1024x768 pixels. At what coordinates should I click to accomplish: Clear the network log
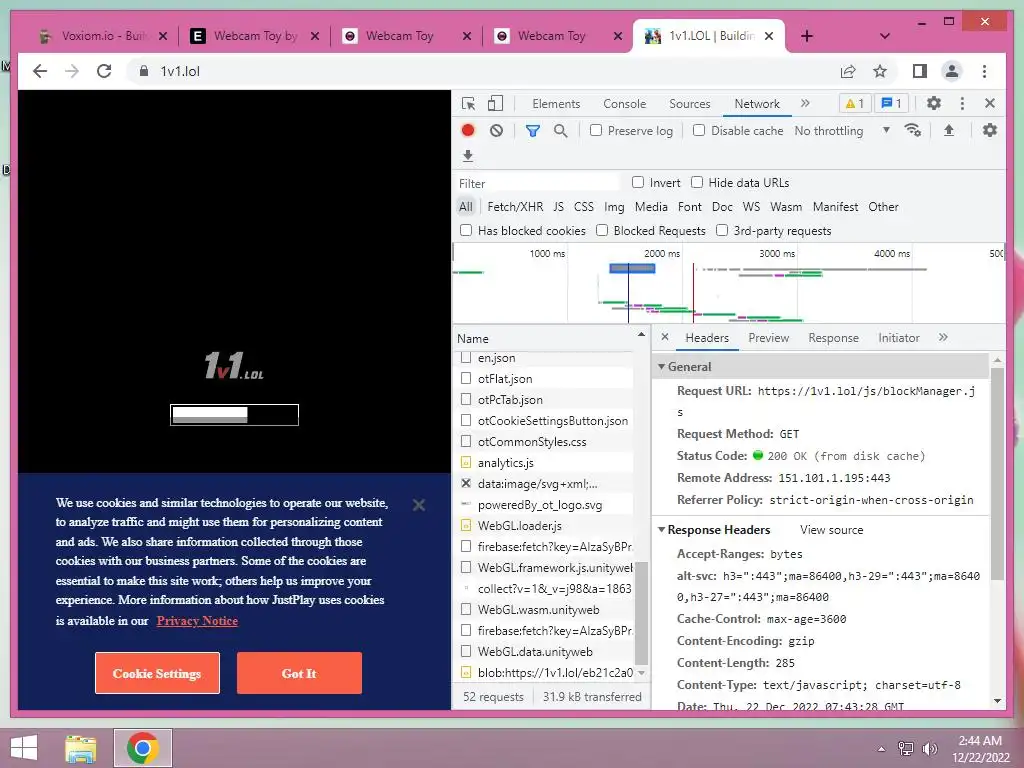click(x=496, y=131)
